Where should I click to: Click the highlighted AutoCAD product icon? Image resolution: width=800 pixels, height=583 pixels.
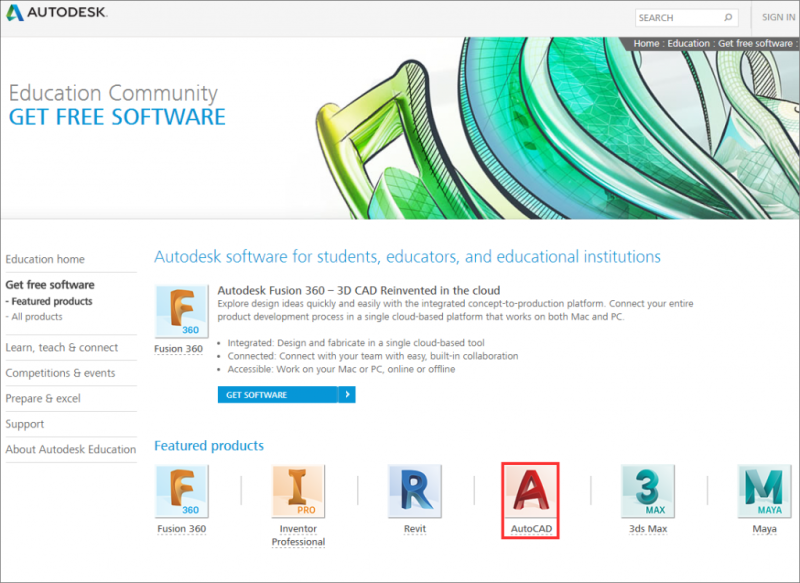point(531,490)
